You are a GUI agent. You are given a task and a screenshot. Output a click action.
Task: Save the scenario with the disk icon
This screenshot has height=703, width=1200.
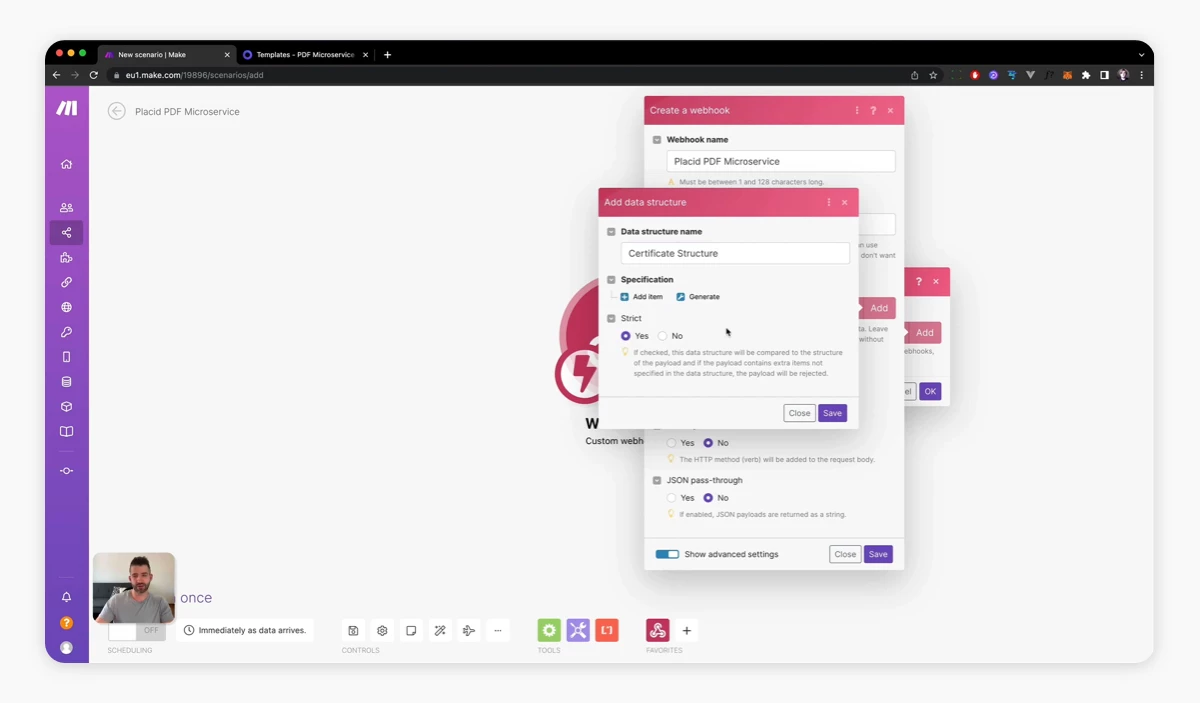pyautogui.click(x=353, y=631)
